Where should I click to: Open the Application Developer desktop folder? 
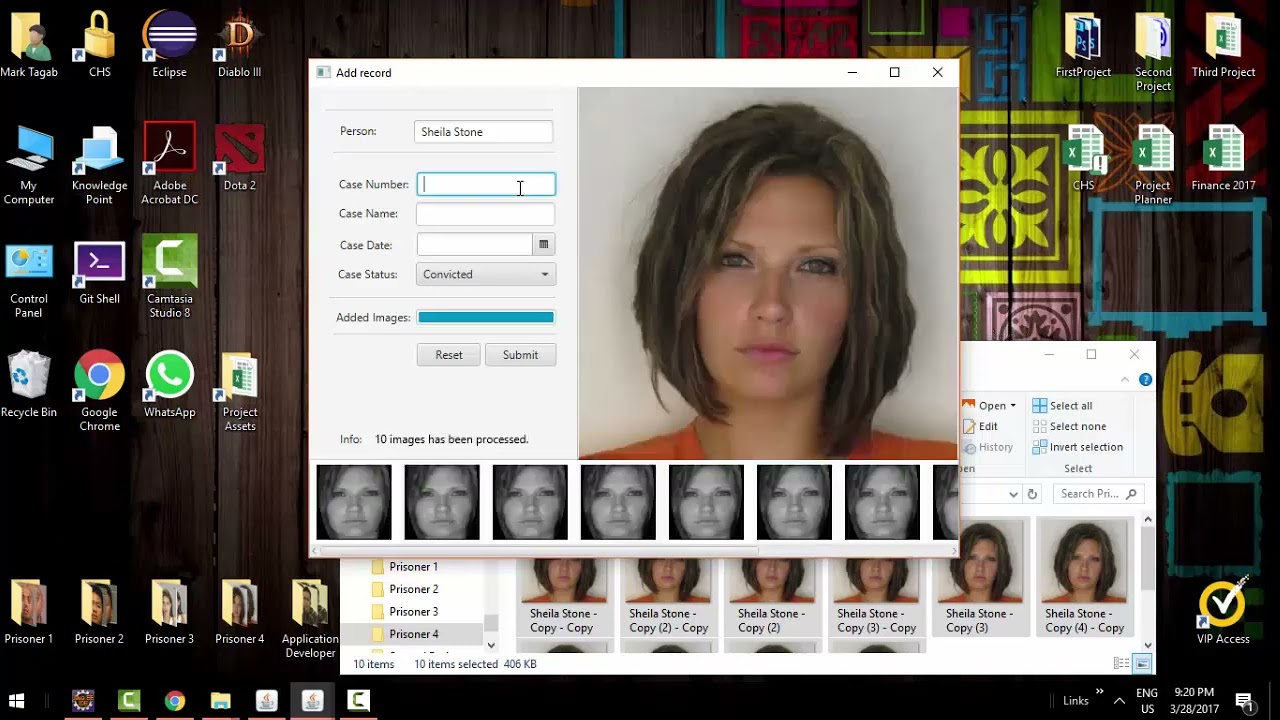(x=310, y=618)
